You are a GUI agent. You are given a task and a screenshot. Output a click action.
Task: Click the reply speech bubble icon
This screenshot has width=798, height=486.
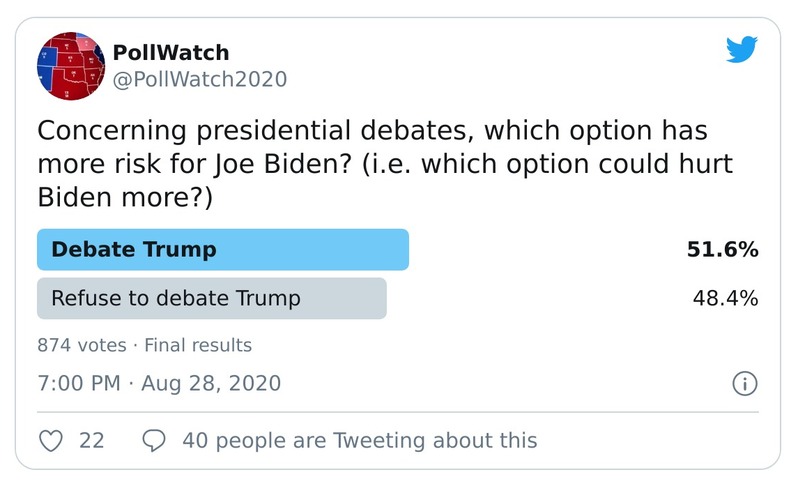tap(154, 440)
